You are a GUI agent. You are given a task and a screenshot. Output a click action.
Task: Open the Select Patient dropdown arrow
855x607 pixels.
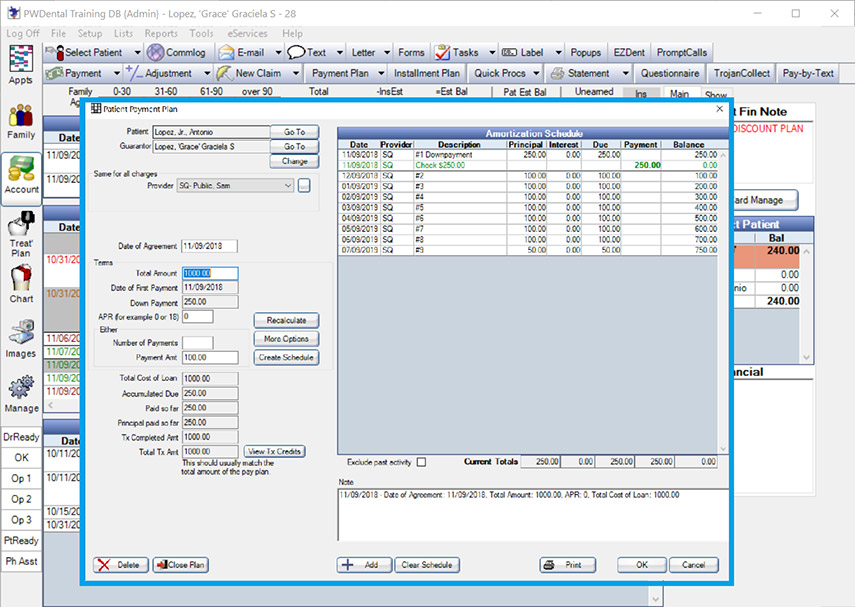pyautogui.click(x=137, y=52)
